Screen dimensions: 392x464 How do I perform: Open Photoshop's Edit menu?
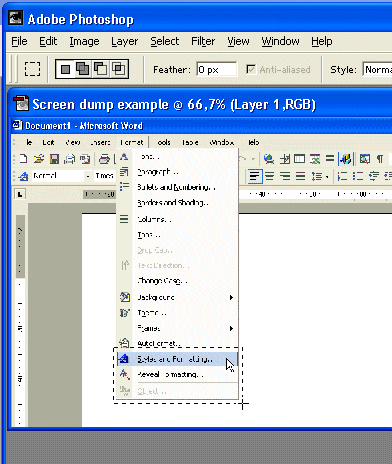point(48,41)
